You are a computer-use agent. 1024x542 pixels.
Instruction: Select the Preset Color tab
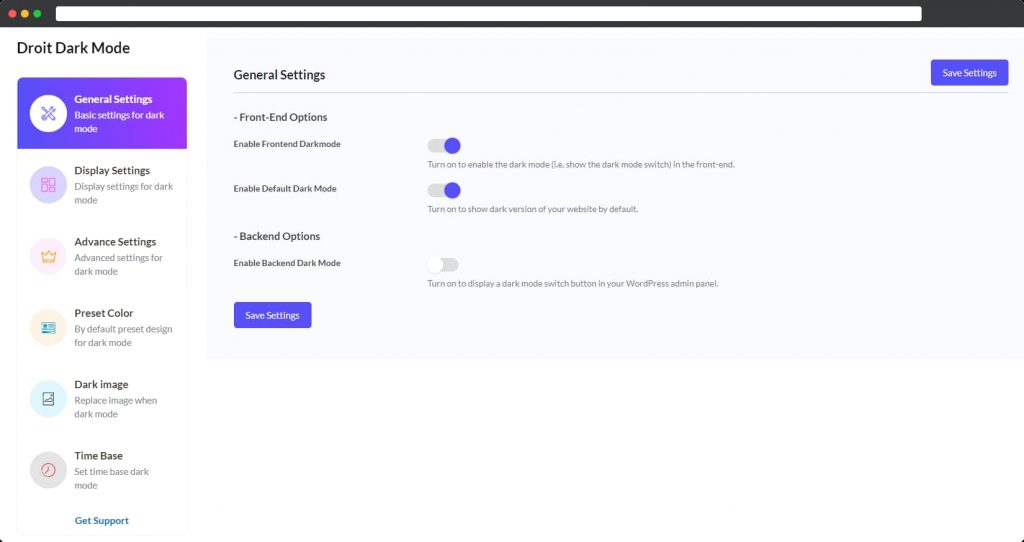pyautogui.click(x=102, y=327)
